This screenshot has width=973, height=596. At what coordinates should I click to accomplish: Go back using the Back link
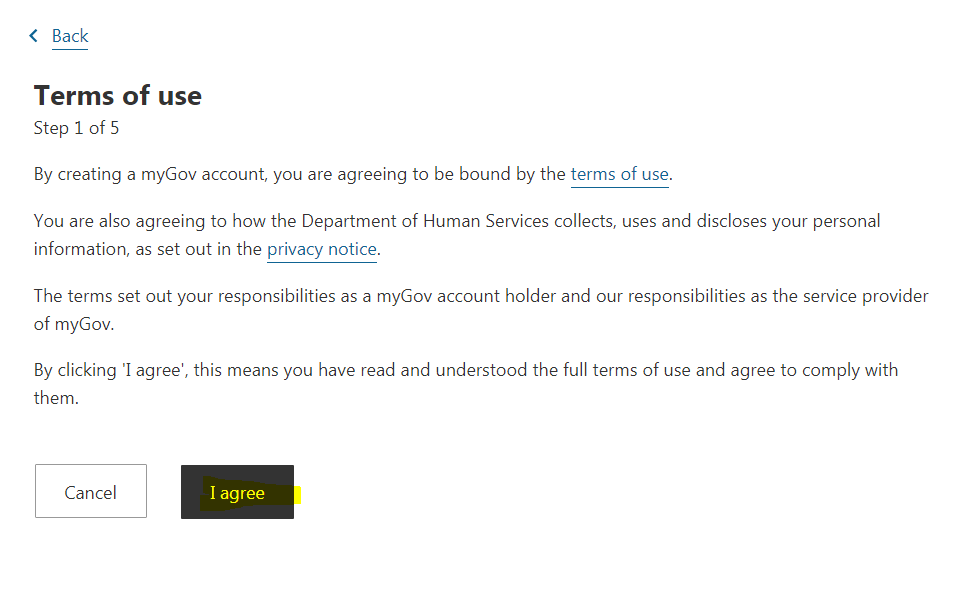pyautogui.click(x=70, y=36)
